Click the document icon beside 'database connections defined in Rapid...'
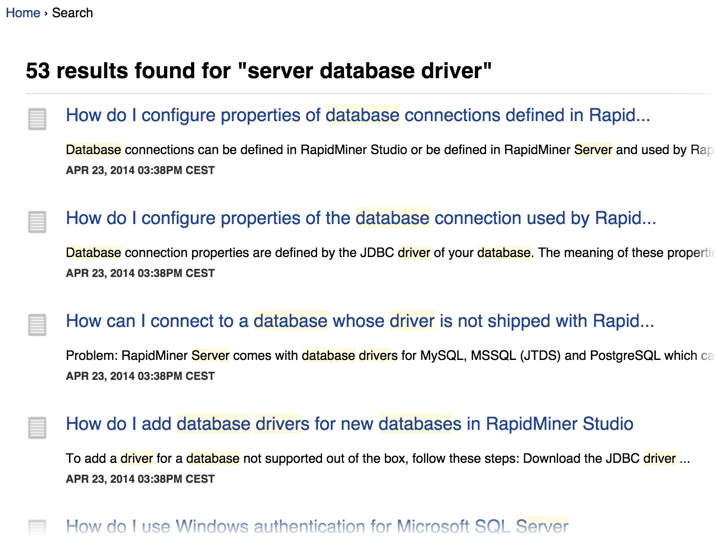Image resolution: width=716 pixels, height=538 pixels. tap(37, 119)
